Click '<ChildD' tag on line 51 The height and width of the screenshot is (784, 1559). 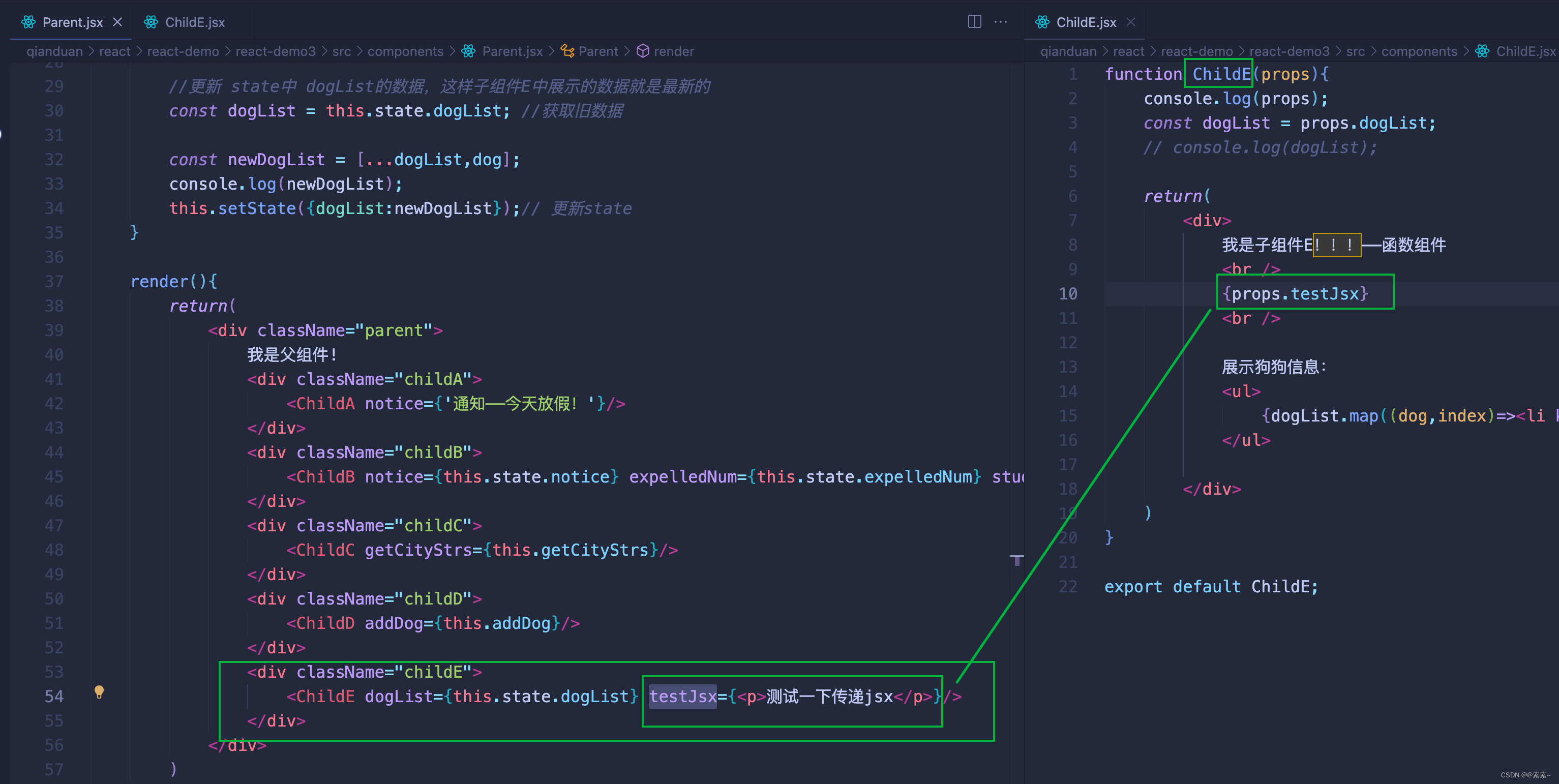point(320,623)
